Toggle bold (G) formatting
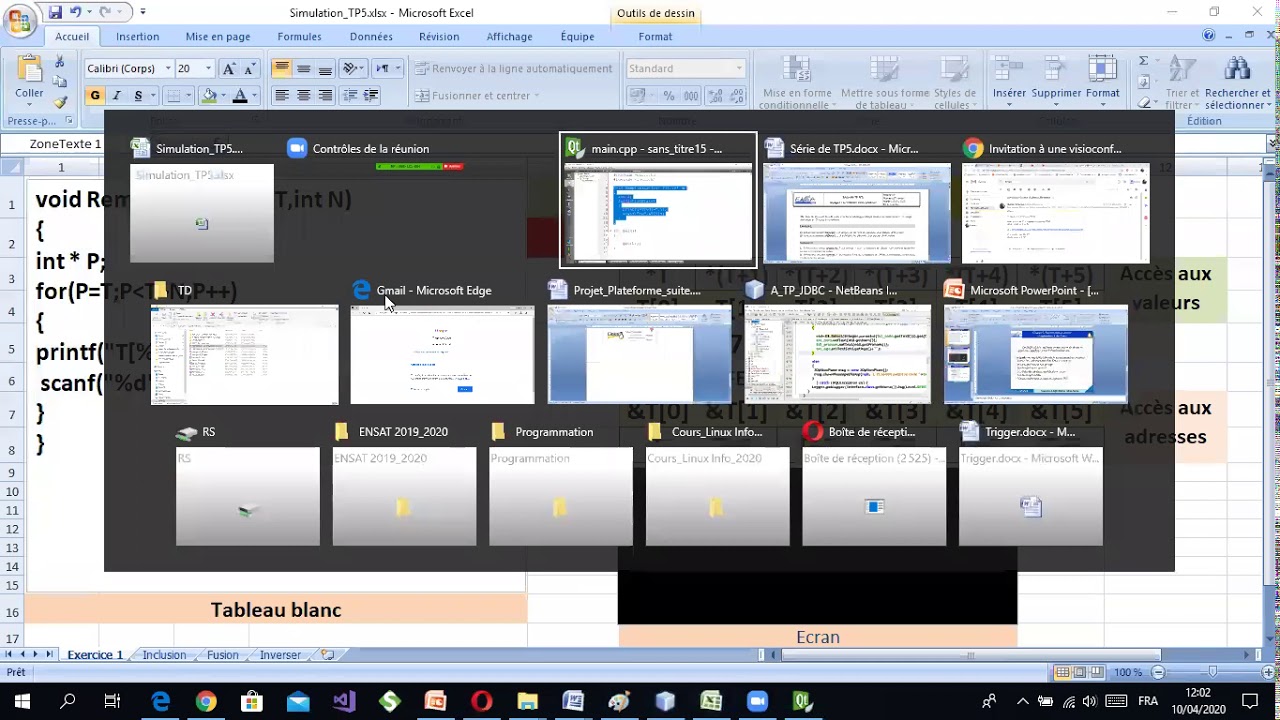Screen dimensions: 1280x720 pos(95,96)
